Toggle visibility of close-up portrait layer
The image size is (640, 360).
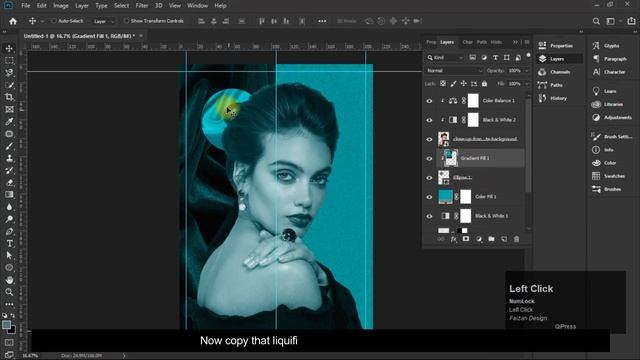tap(429, 139)
